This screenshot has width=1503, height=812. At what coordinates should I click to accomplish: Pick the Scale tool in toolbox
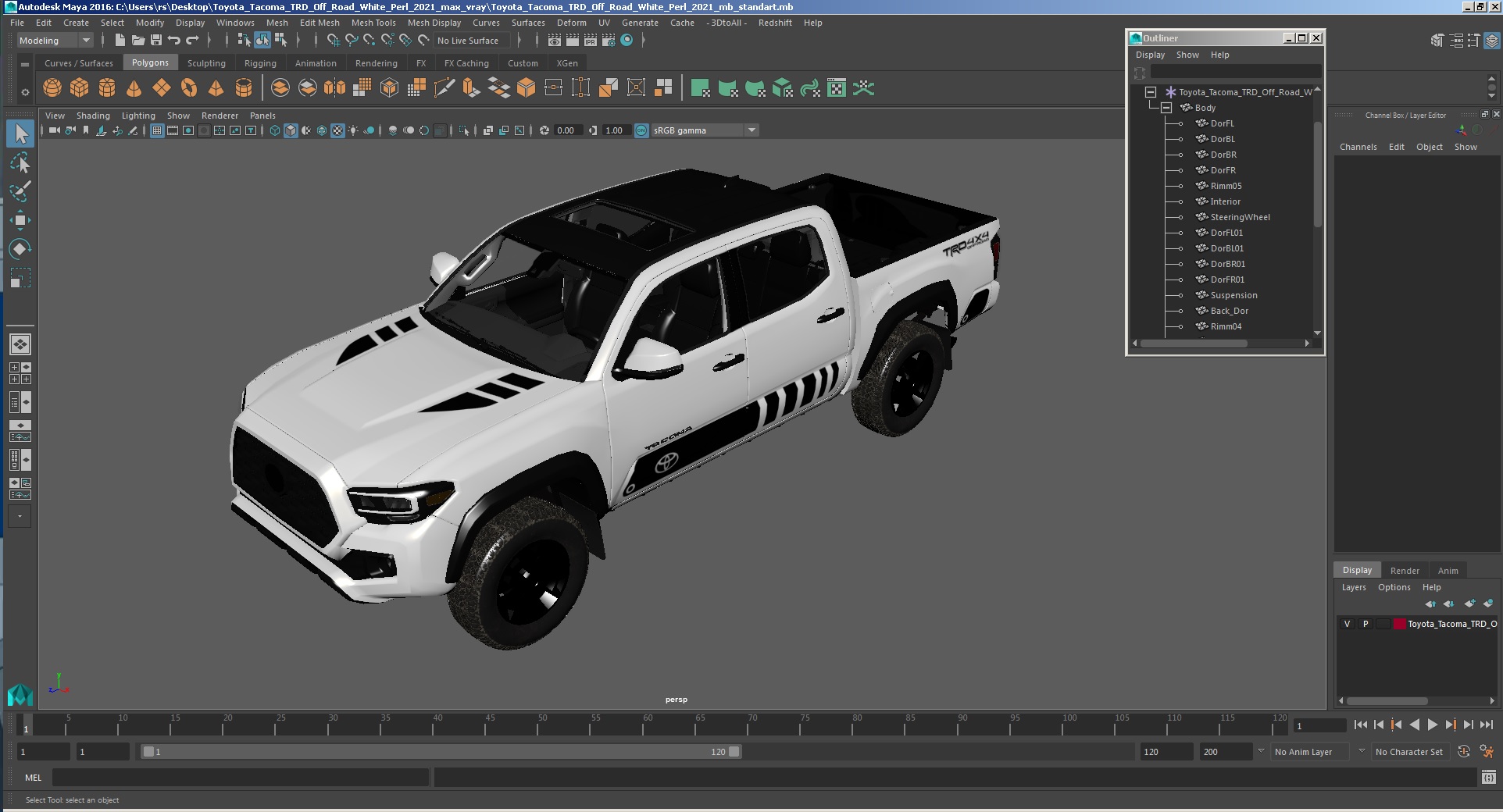20,278
